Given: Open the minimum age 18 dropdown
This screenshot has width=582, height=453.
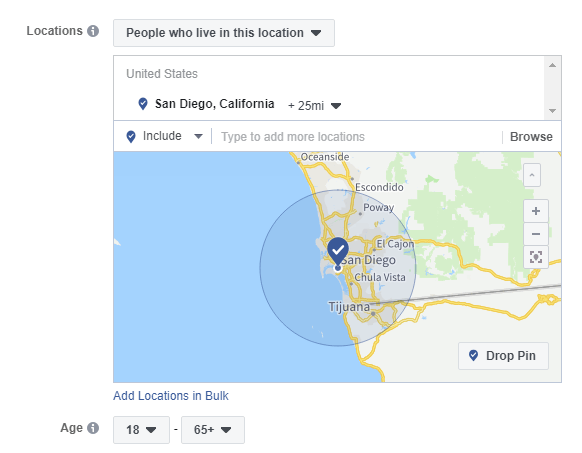Looking at the screenshot, I should tap(141, 430).
